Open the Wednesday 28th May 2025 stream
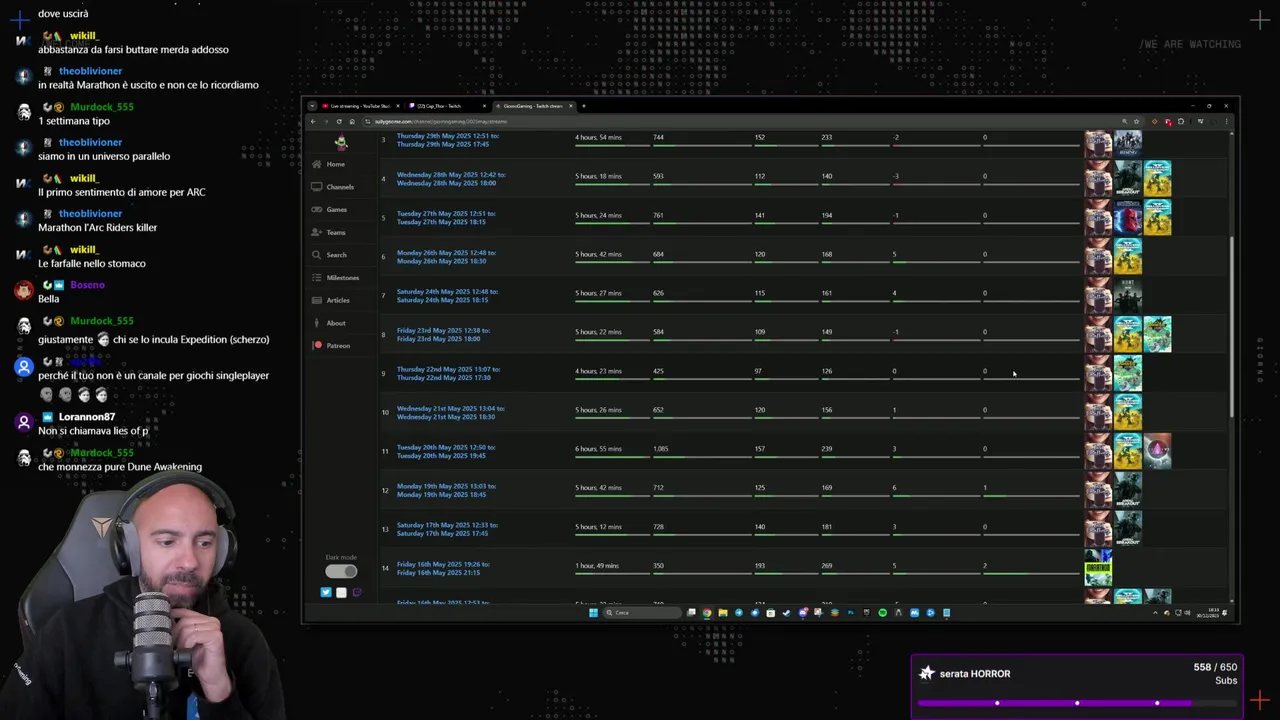Image resolution: width=1280 pixels, height=720 pixels. pos(451,179)
